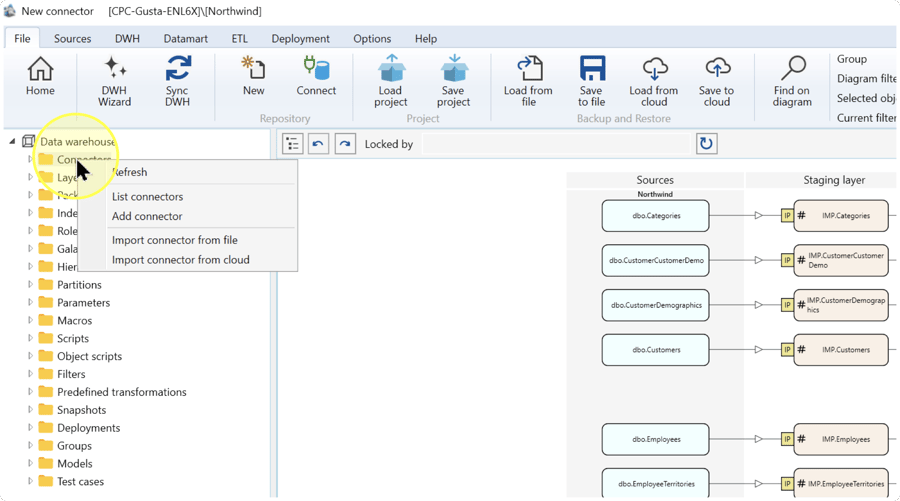Open the Deployment ribbon tab
Viewport: 900px width, 501px height.
(300, 38)
